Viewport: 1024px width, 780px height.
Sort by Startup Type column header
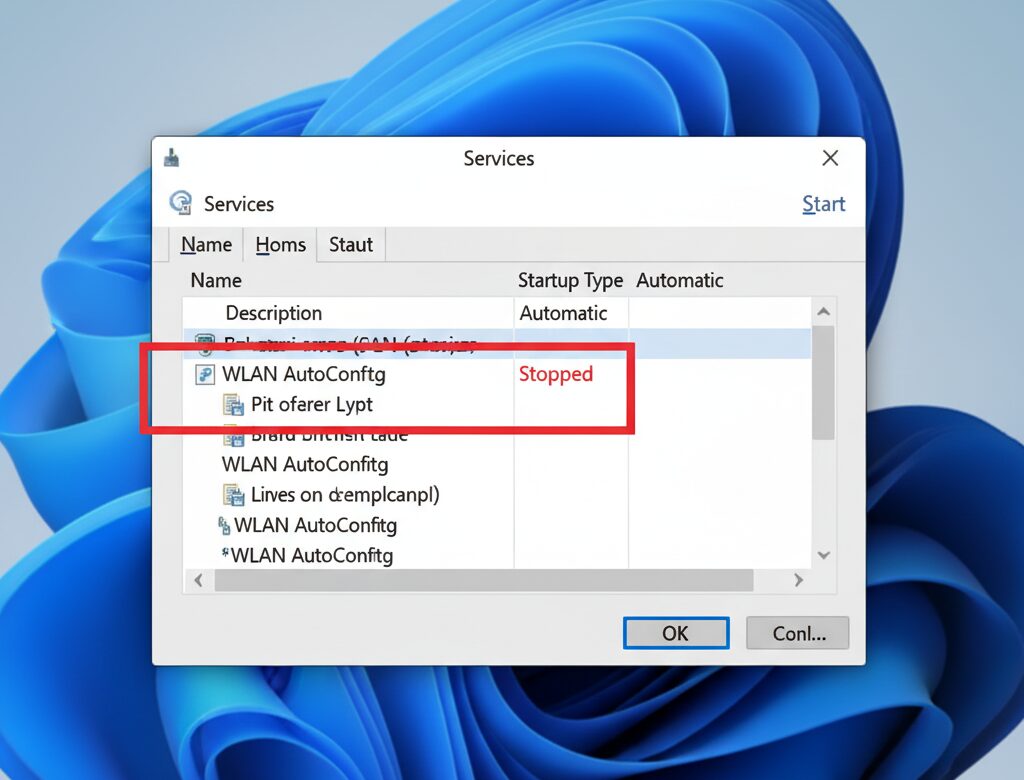(x=569, y=280)
